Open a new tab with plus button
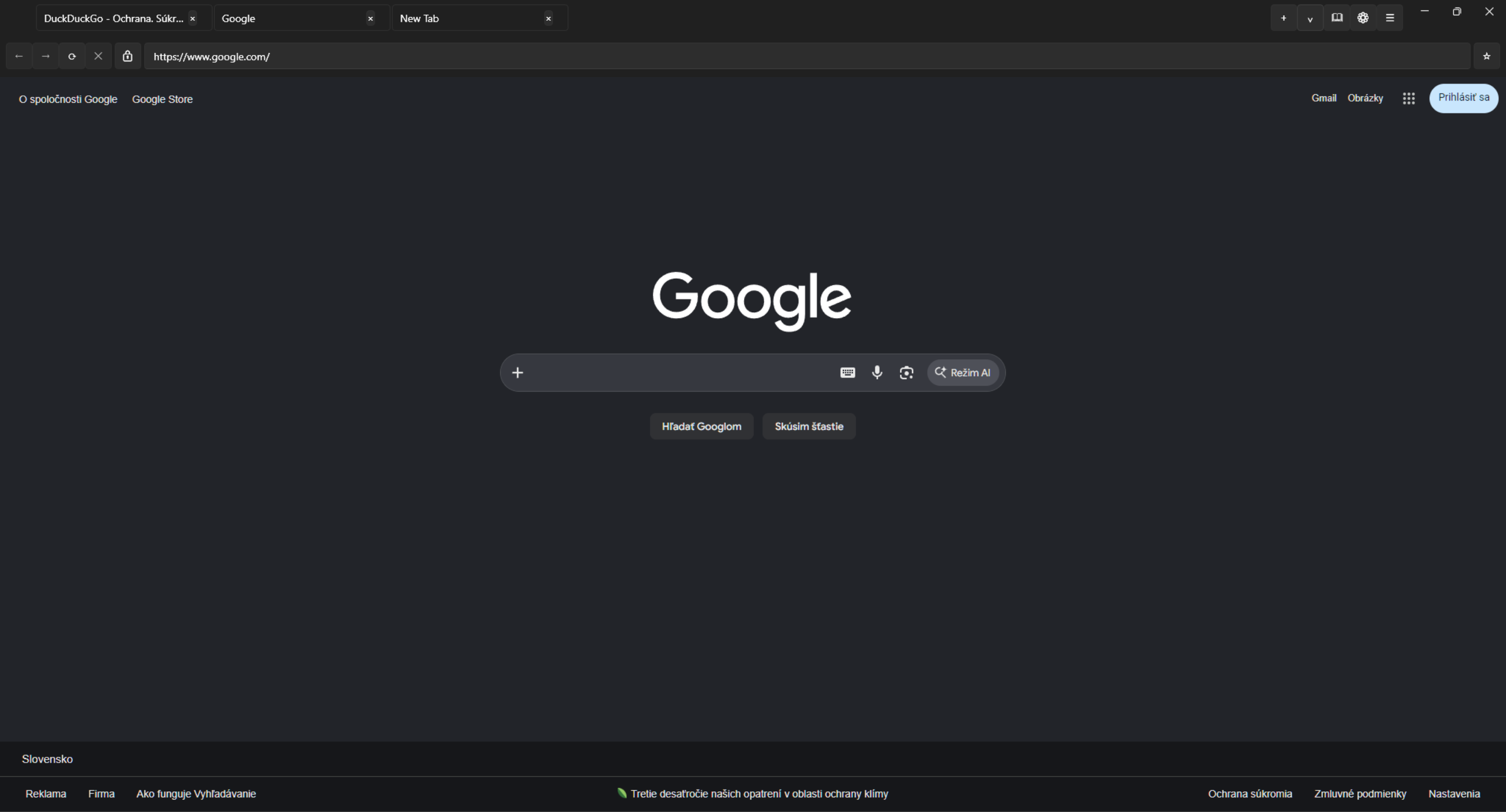1506x812 pixels. (x=1284, y=18)
